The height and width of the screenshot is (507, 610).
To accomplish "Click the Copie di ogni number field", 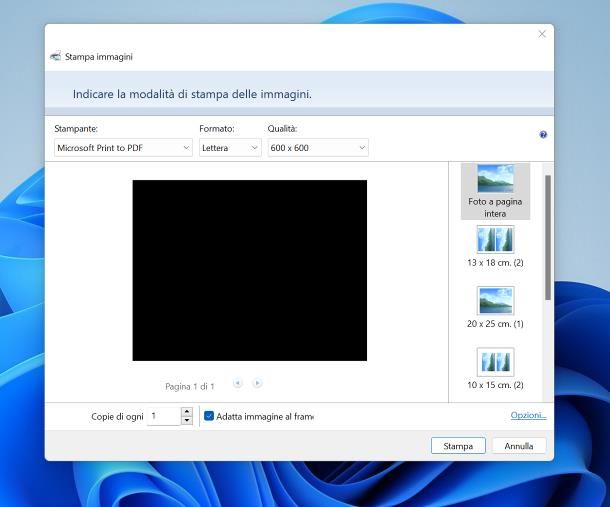I will (x=164, y=416).
